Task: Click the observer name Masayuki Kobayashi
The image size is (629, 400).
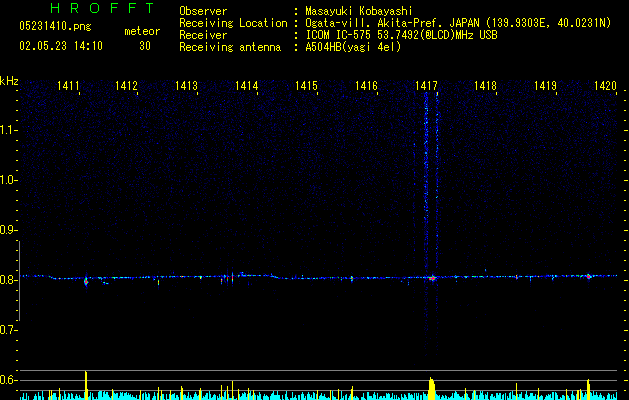Action: (359, 11)
